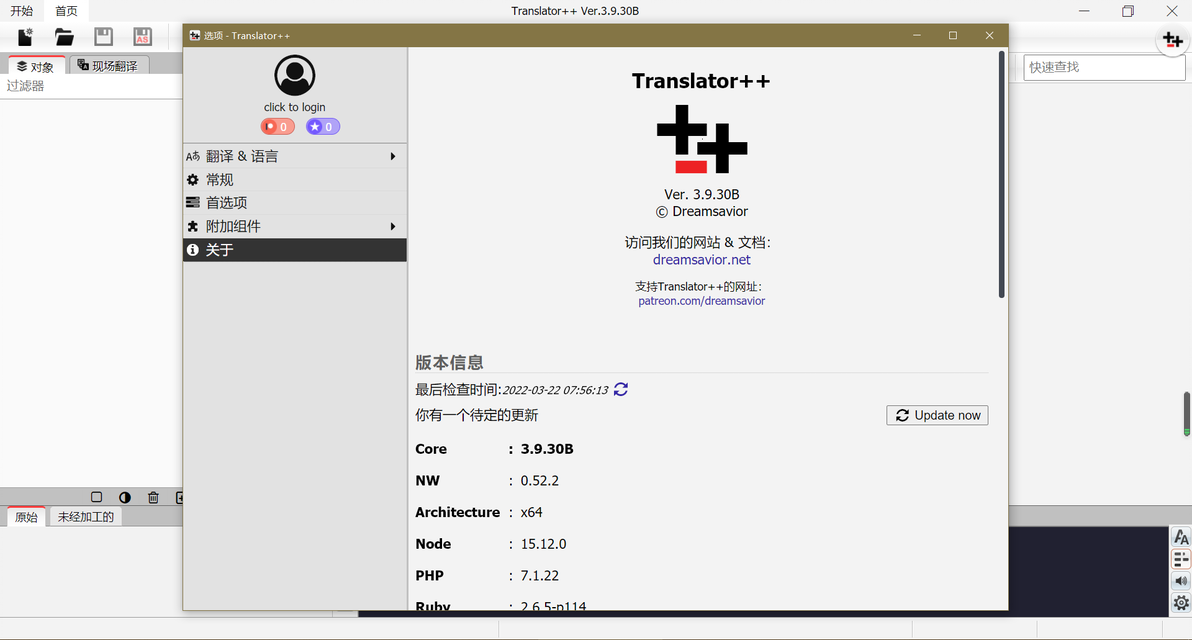This screenshot has width=1192, height=640.
Task: Click the Save As floppy icon
Action: (x=142, y=36)
